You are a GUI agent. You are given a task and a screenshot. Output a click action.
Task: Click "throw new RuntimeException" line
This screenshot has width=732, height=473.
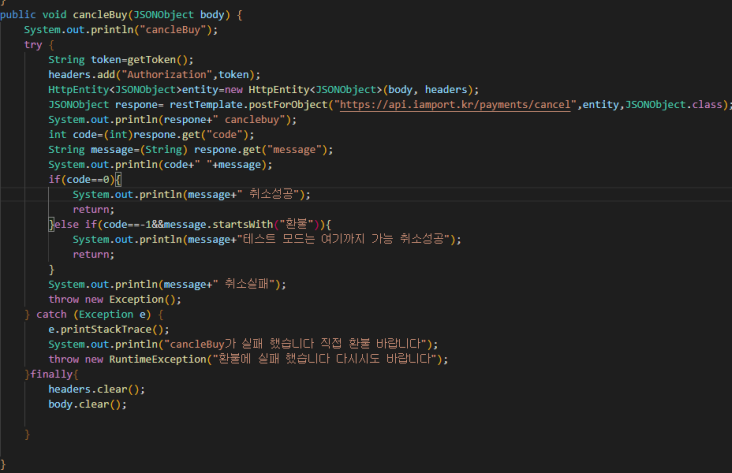[x=248, y=359]
